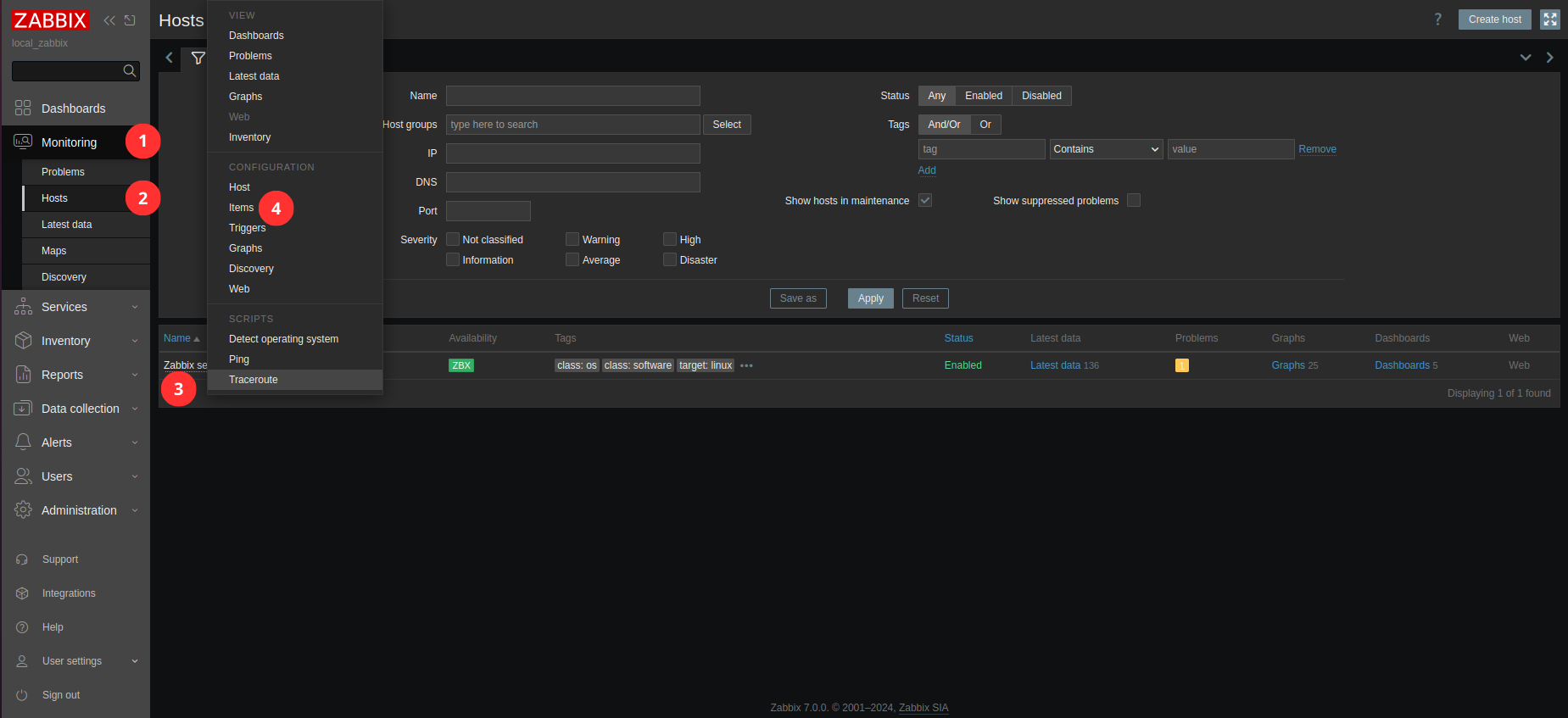Check the Warning severity
This screenshot has width=1568, height=718.
click(x=572, y=239)
